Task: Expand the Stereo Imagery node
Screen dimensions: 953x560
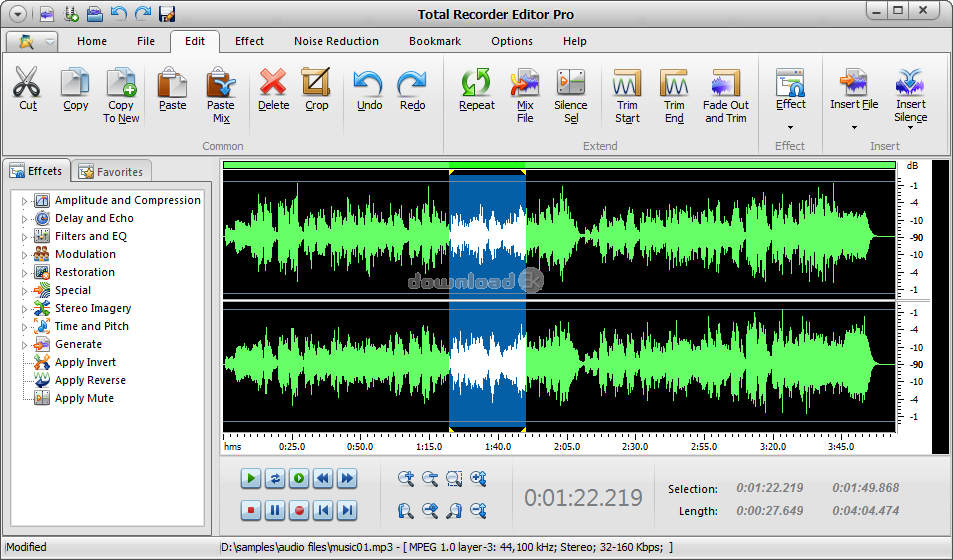Action: (24, 309)
